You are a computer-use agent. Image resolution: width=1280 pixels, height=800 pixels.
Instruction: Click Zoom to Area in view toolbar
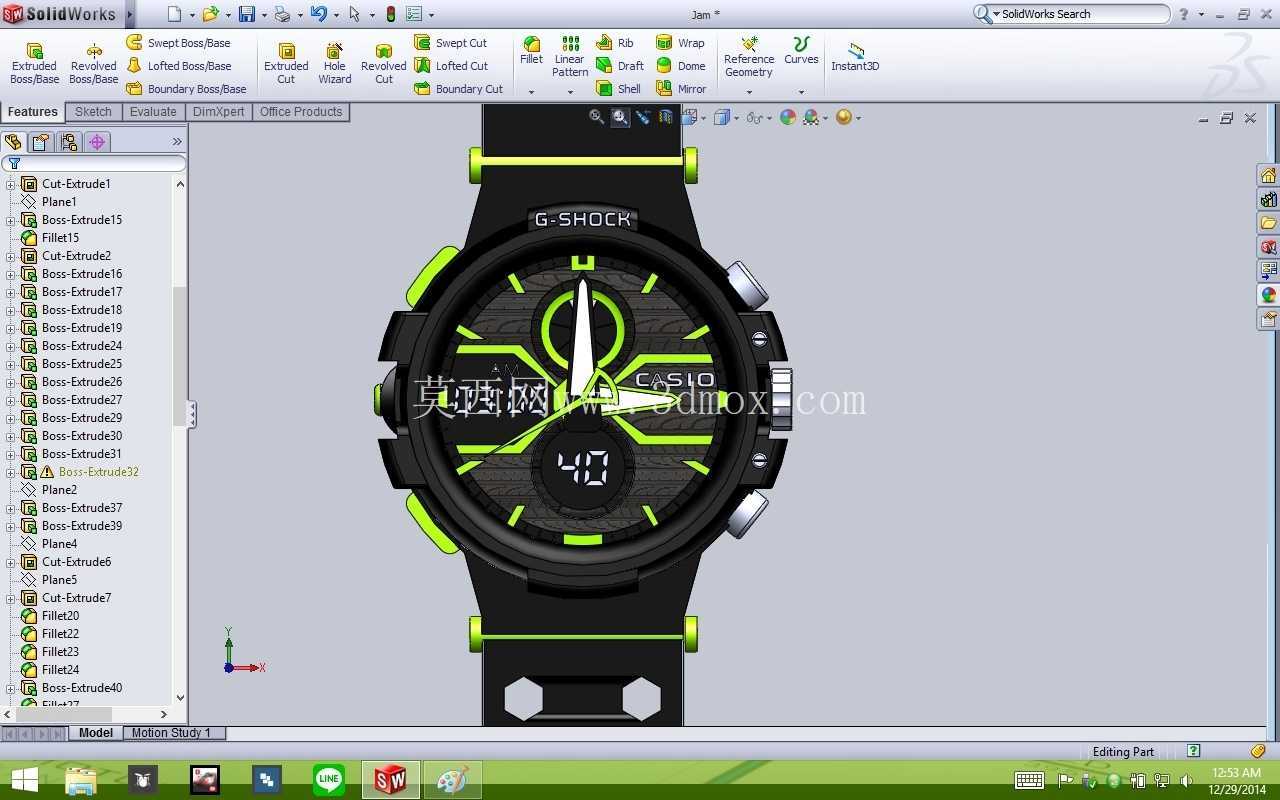pos(620,117)
